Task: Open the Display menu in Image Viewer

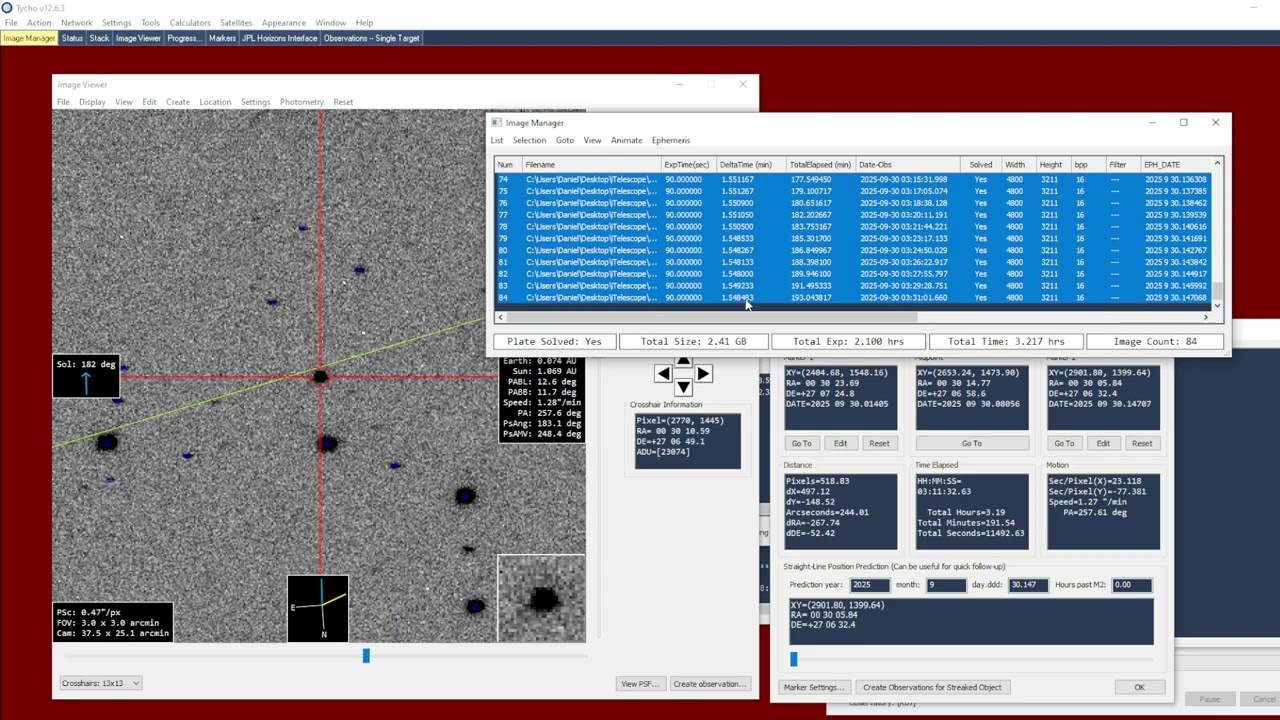Action: click(92, 102)
